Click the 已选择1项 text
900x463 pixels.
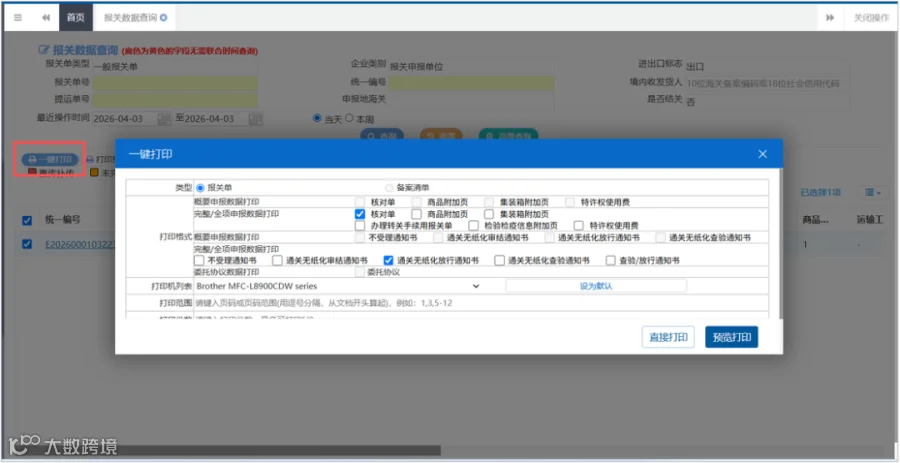[x=821, y=193]
